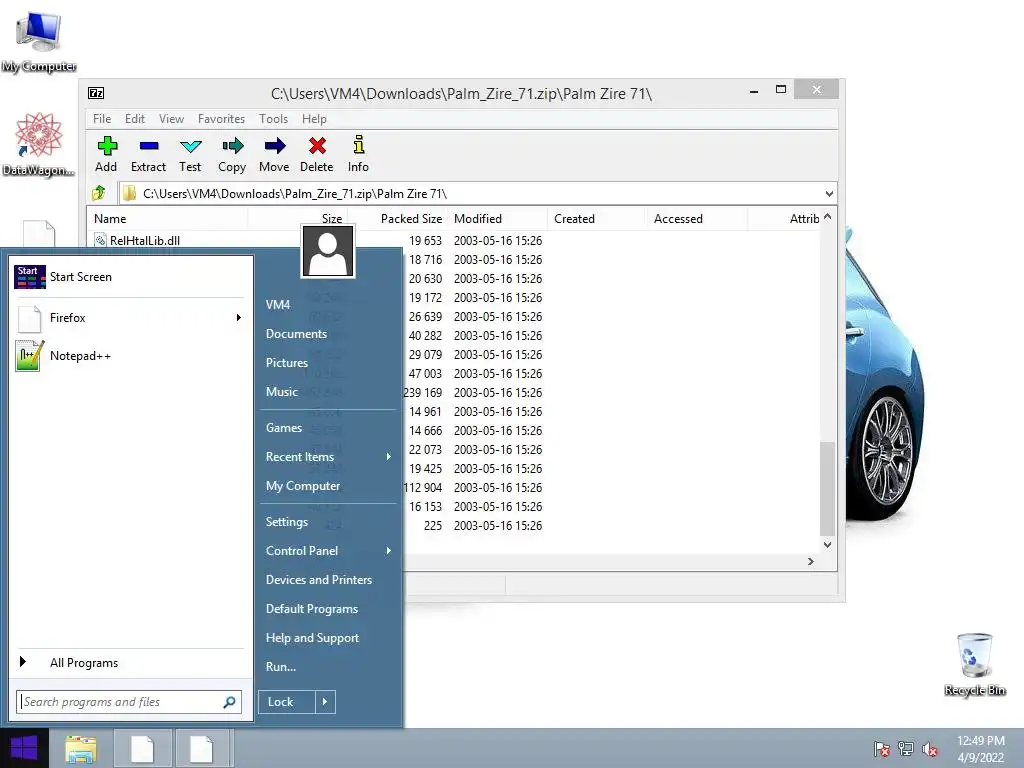Click scroll down arrow in file list
This screenshot has width=1024, height=768.
tap(827, 545)
